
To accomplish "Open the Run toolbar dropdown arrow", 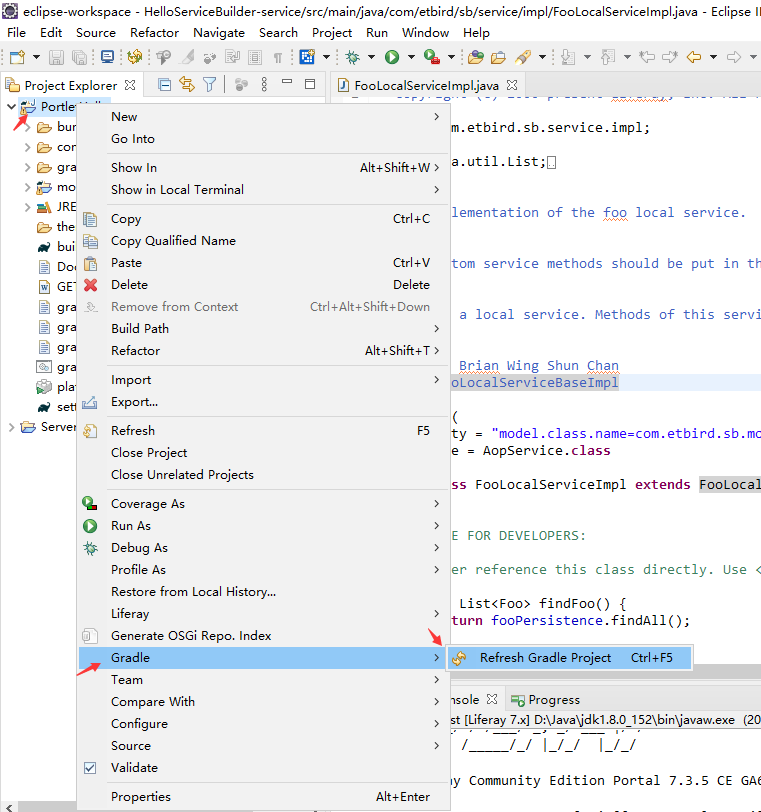I will (x=409, y=58).
